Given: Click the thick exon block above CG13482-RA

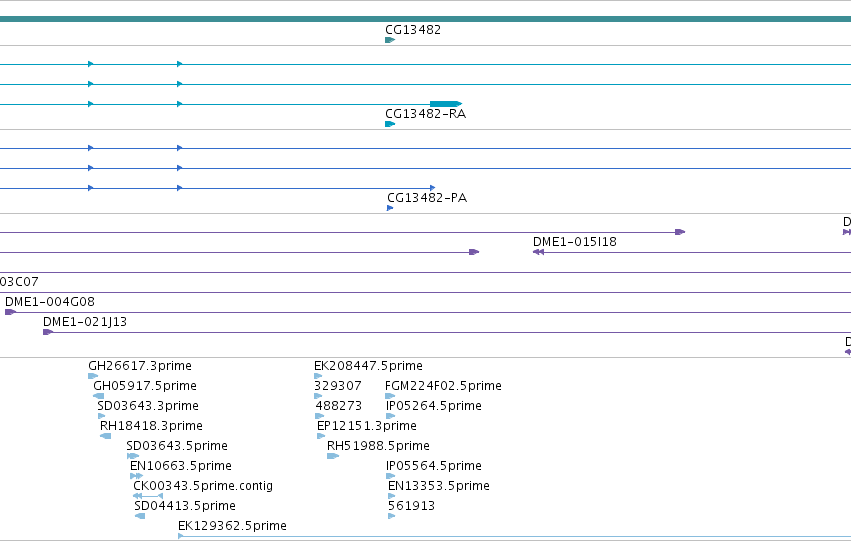Looking at the screenshot, I should [446, 104].
